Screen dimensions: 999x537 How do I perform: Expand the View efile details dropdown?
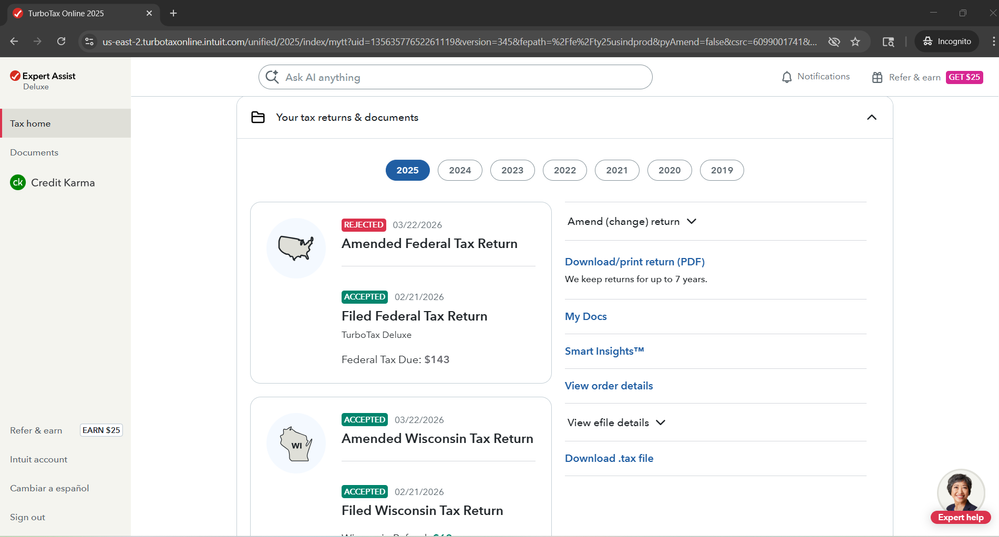point(616,422)
